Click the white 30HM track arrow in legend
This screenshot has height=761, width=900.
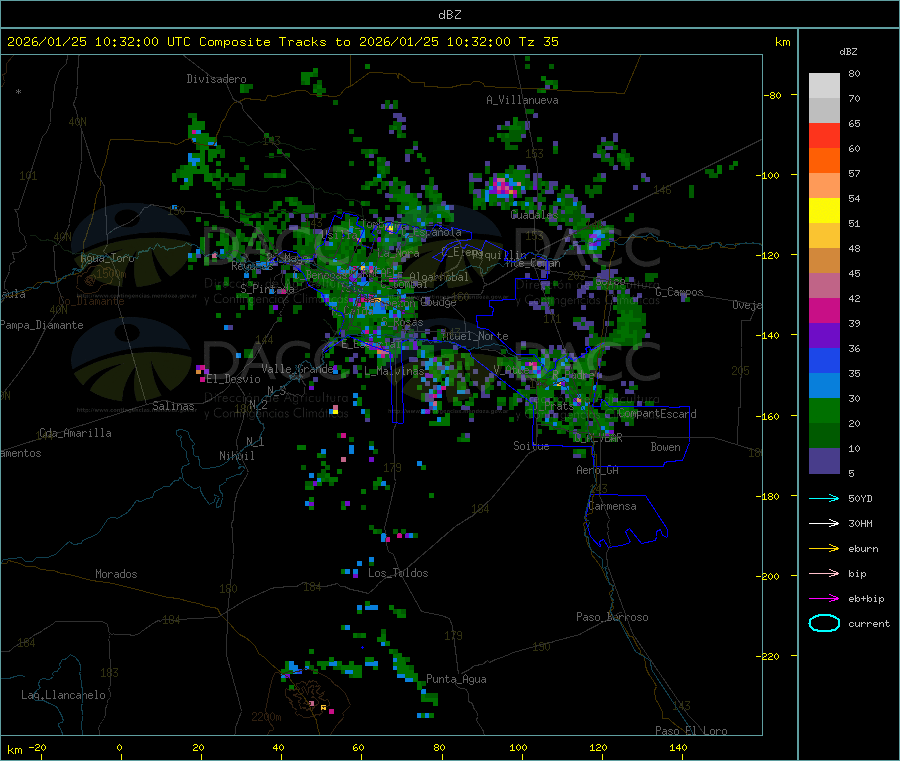coord(824,523)
